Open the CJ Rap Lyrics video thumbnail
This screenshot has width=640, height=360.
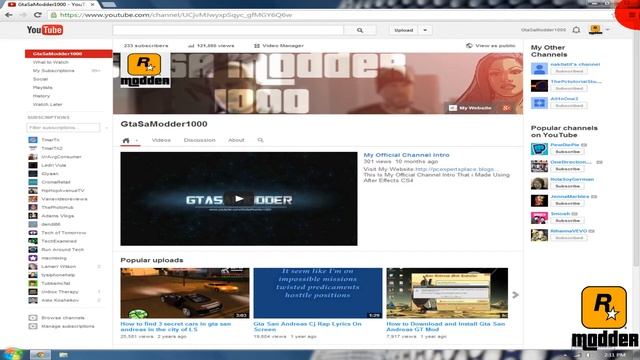click(318, 293)
